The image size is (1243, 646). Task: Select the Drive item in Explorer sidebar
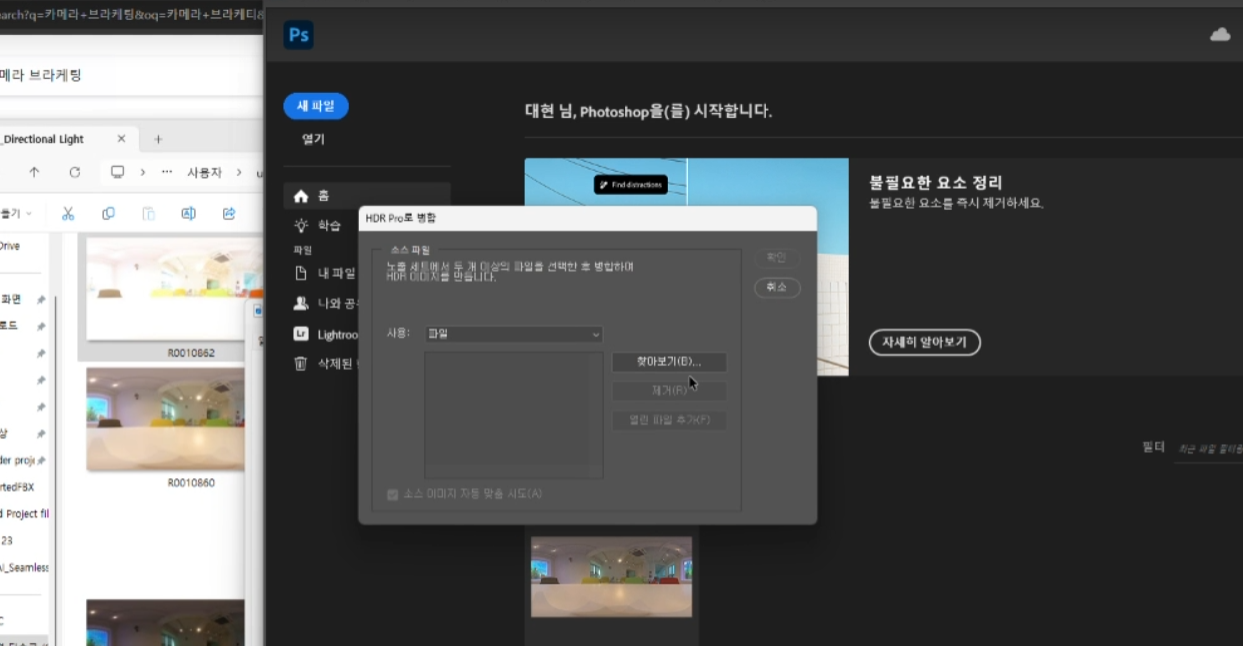click(10, 246)
